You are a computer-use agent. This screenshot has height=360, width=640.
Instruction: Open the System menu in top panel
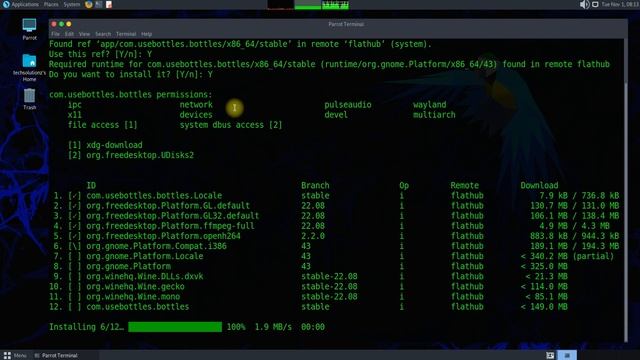coord(72,4)
